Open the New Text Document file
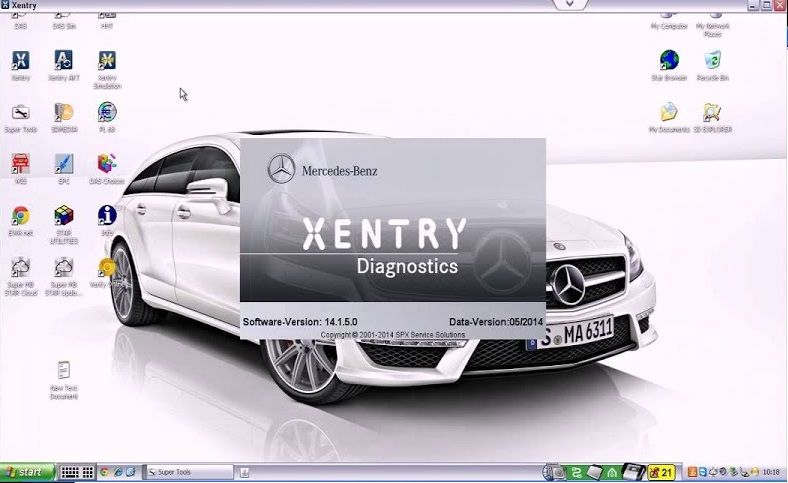Screen dimensions: 788x483 (x=64, y=371)
